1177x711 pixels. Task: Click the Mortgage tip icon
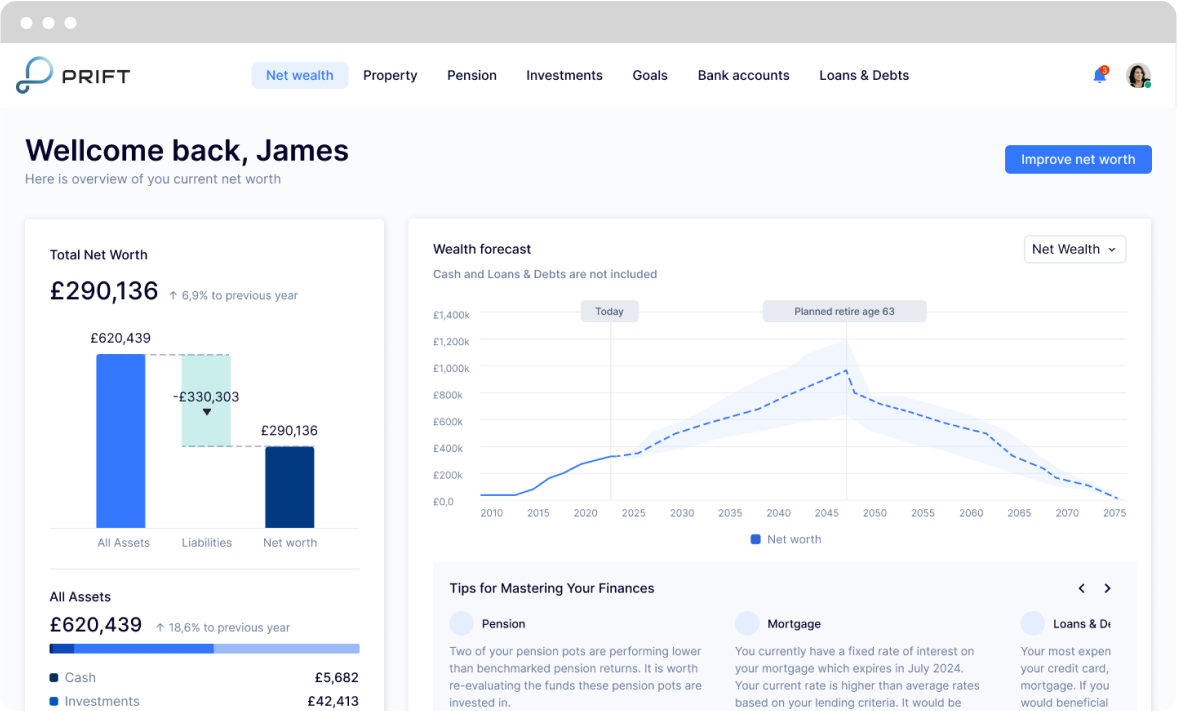[747, 623]
